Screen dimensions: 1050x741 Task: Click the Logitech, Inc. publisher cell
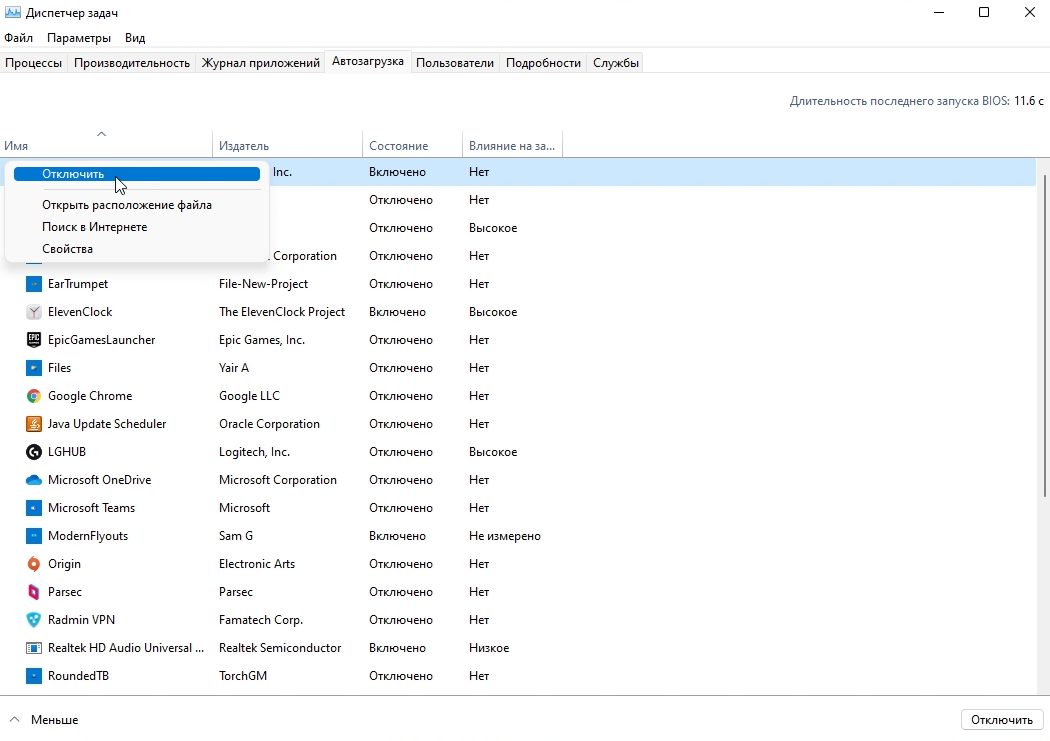coord(254,452)
